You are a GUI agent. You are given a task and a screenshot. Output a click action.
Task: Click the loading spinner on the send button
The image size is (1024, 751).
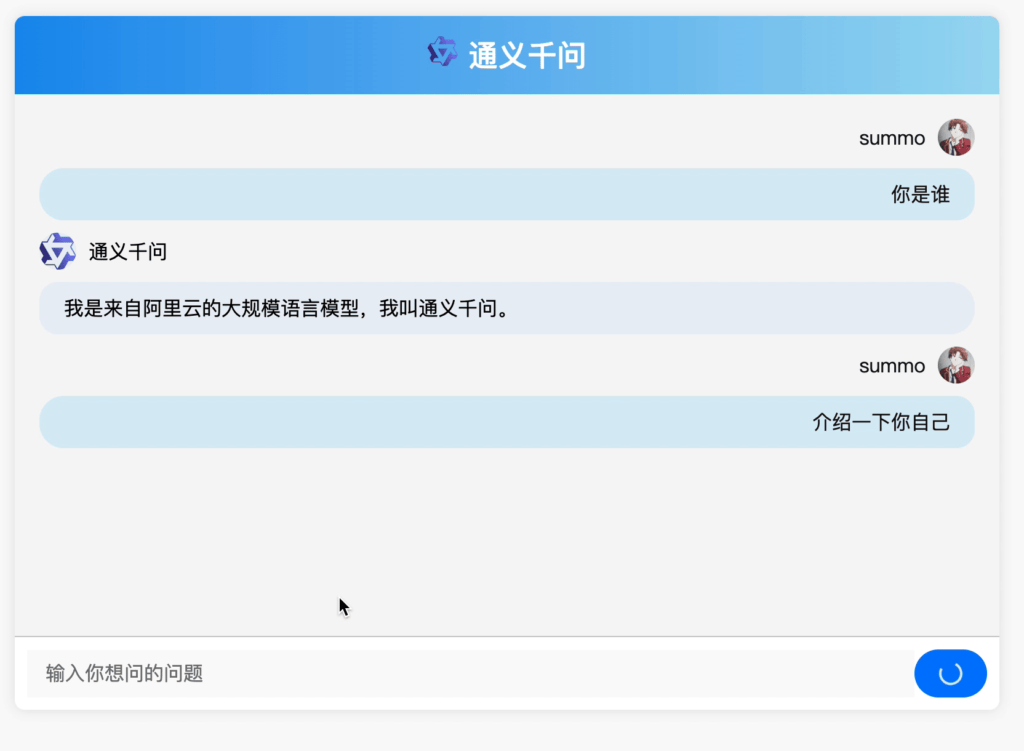(950, 673)
